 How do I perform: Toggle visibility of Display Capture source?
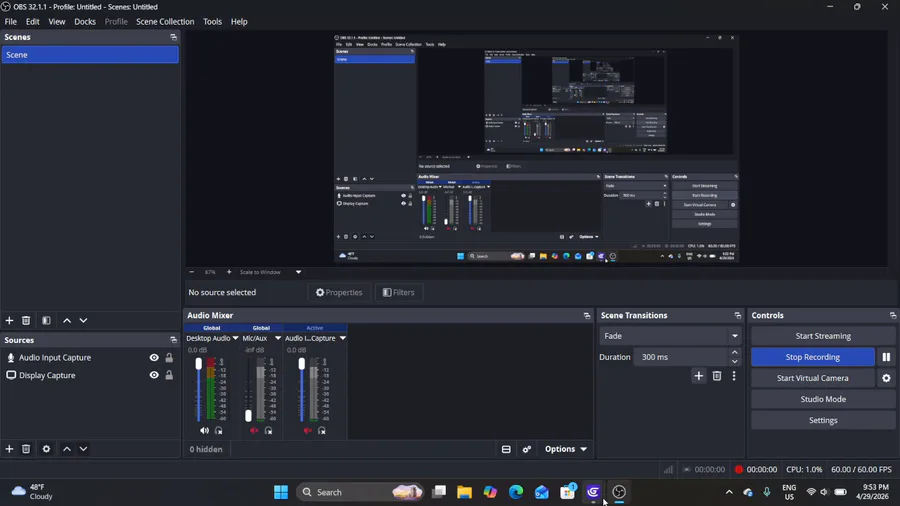coord(154,375)
